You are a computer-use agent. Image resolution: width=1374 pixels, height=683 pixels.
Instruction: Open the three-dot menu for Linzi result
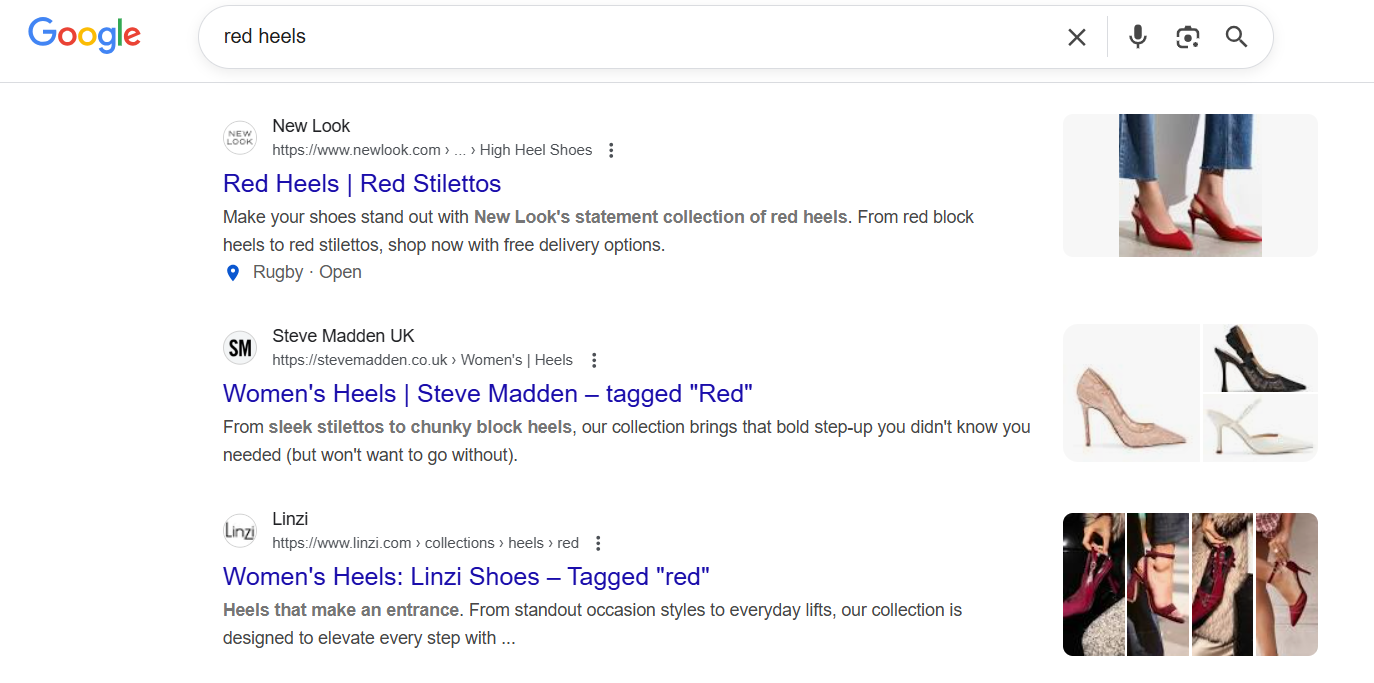tap(597, 542)
